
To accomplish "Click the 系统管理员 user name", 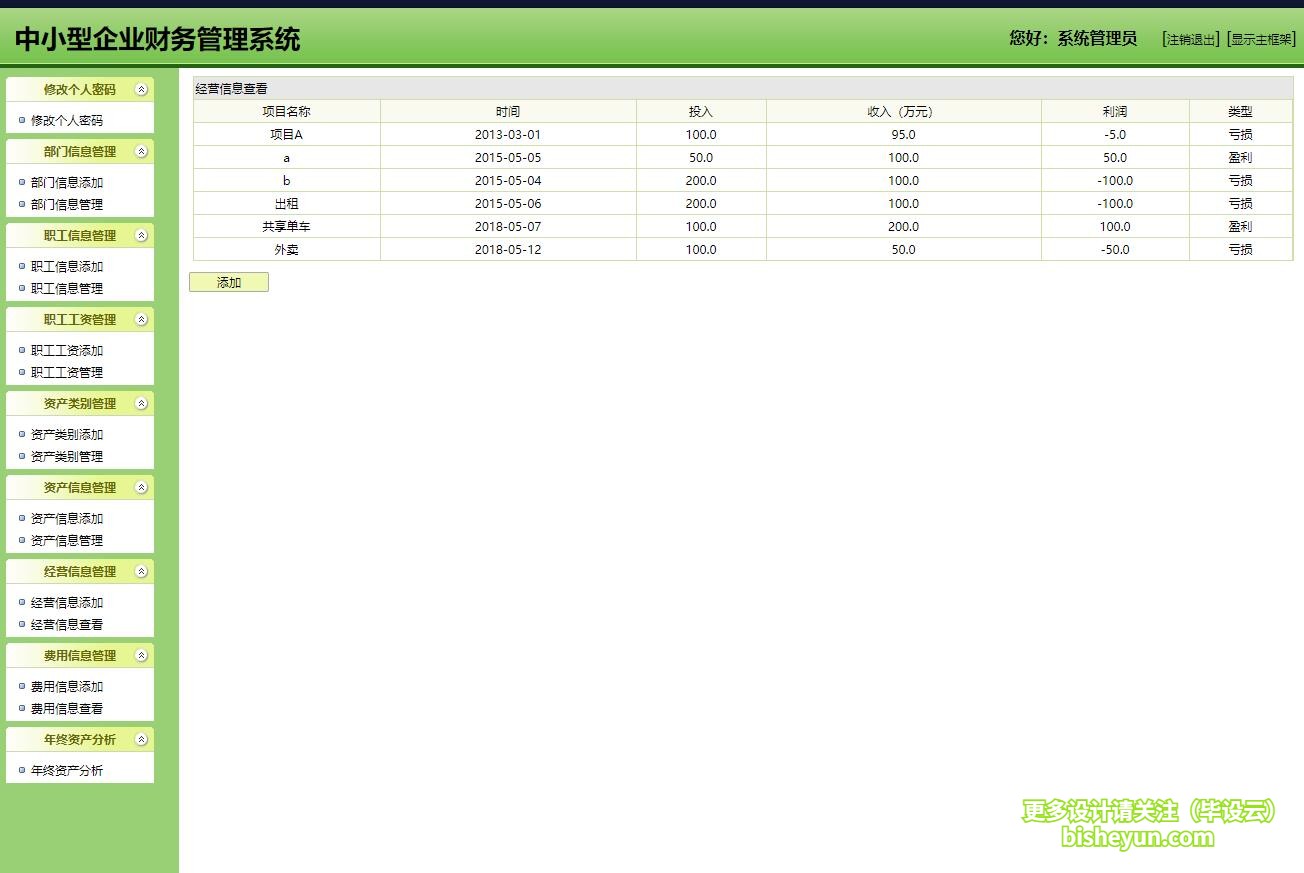I will [x=1097, y=38].
